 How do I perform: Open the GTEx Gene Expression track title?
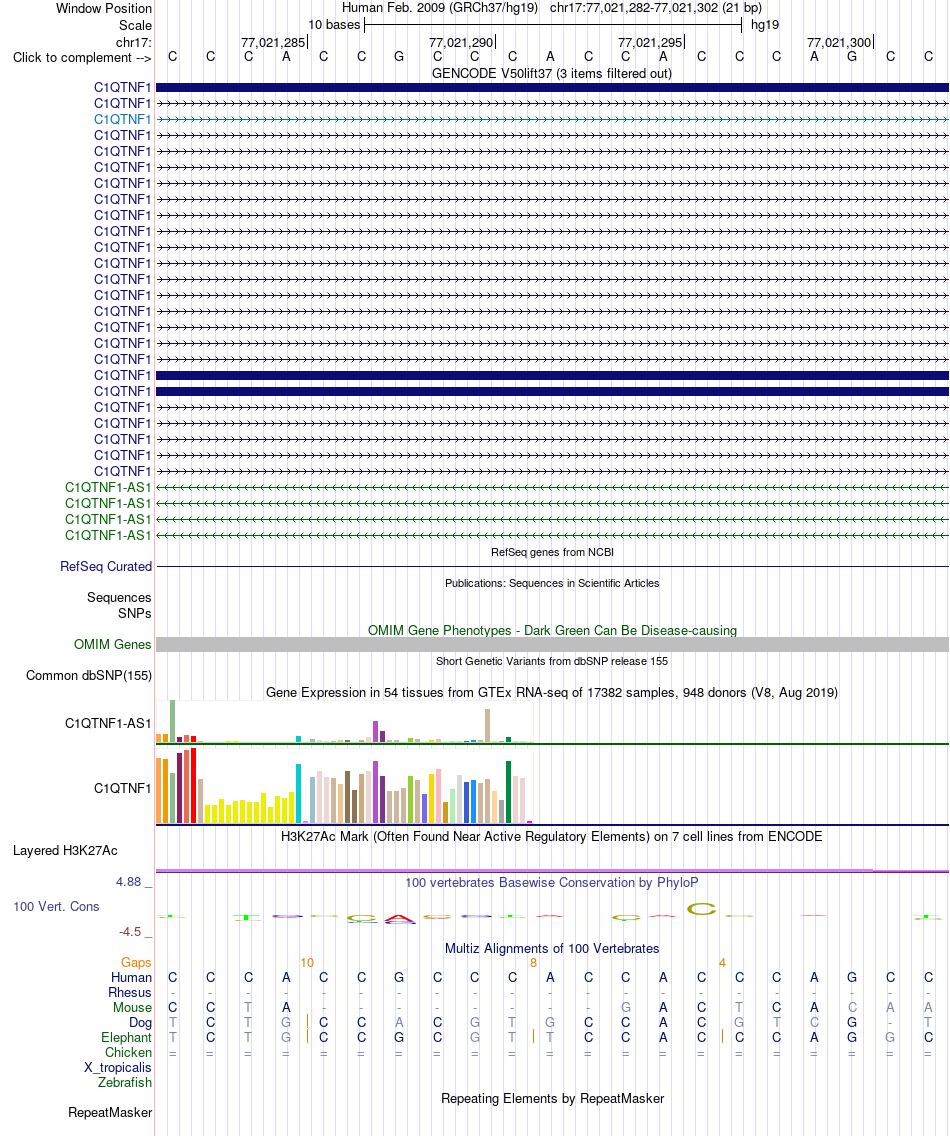pyautogui.click(x=552, y=693)
